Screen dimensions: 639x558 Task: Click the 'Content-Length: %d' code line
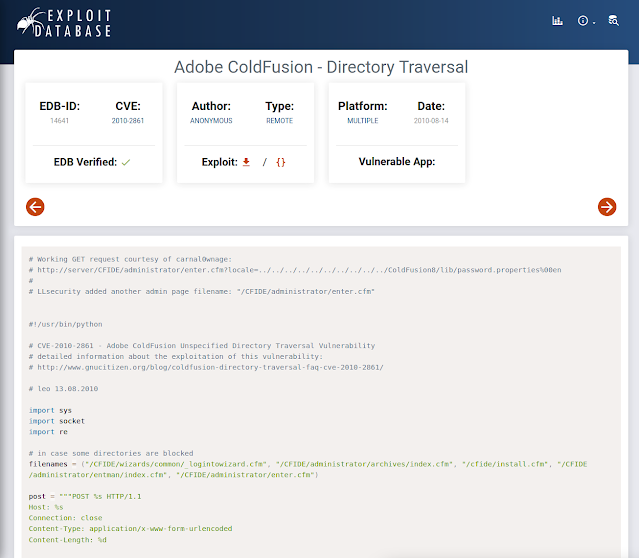point(68,540)
